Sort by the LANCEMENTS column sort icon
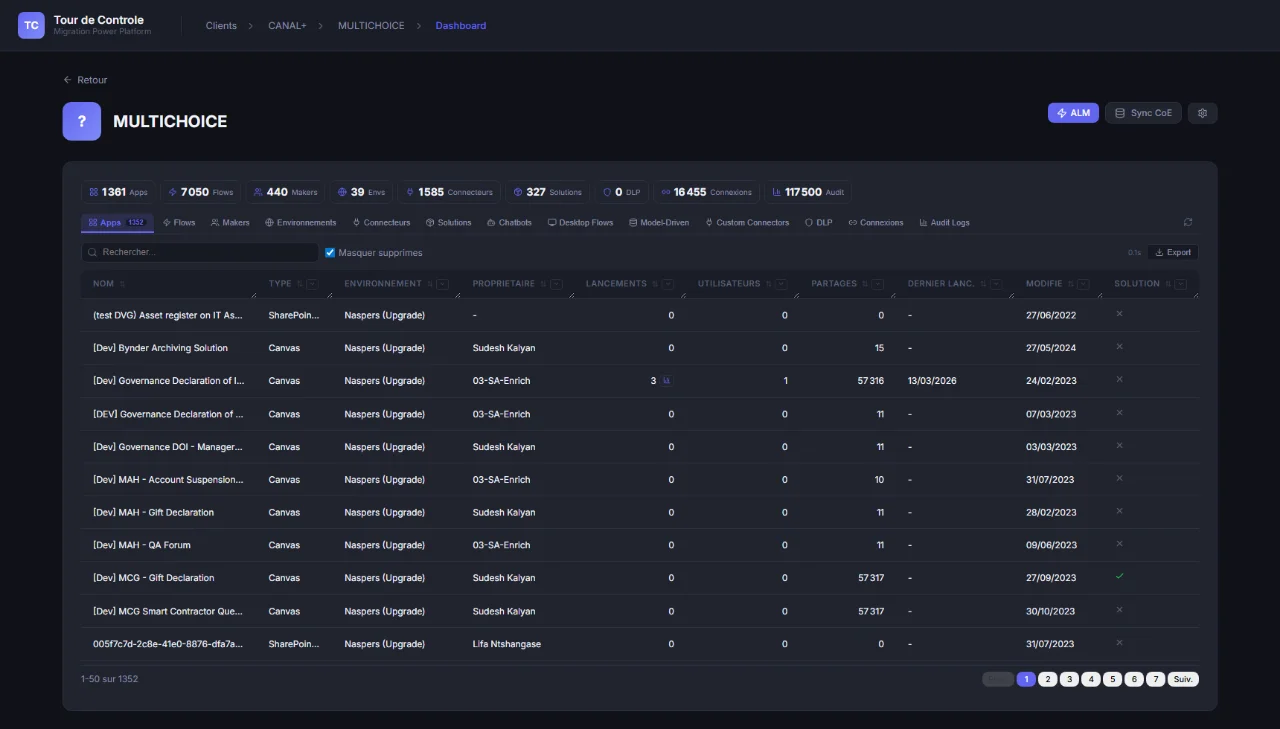This screenshot has width=1280, height=729. pos(654,284)
